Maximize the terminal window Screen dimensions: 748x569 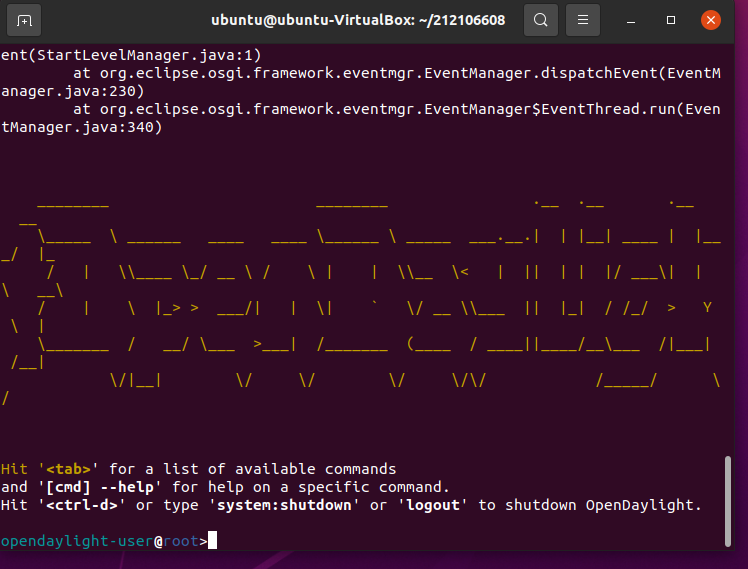(671, 20)
